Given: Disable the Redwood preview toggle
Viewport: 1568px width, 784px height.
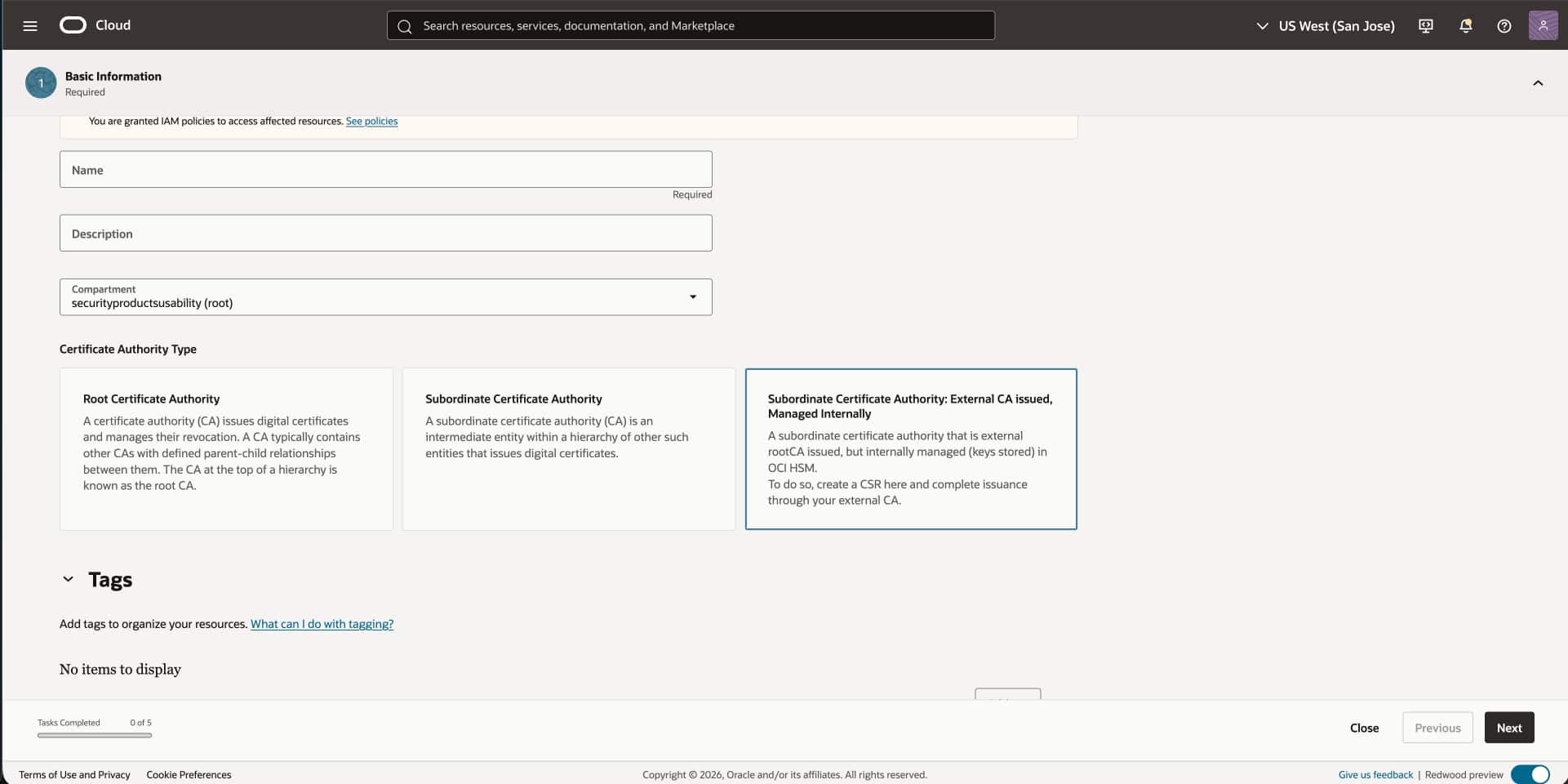Looking at the screenshot, I should point(1530,774).
